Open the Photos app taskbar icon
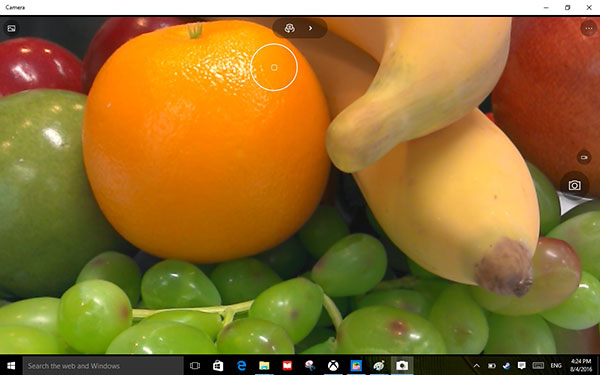600x375 pixels. [x=356, y=366]
